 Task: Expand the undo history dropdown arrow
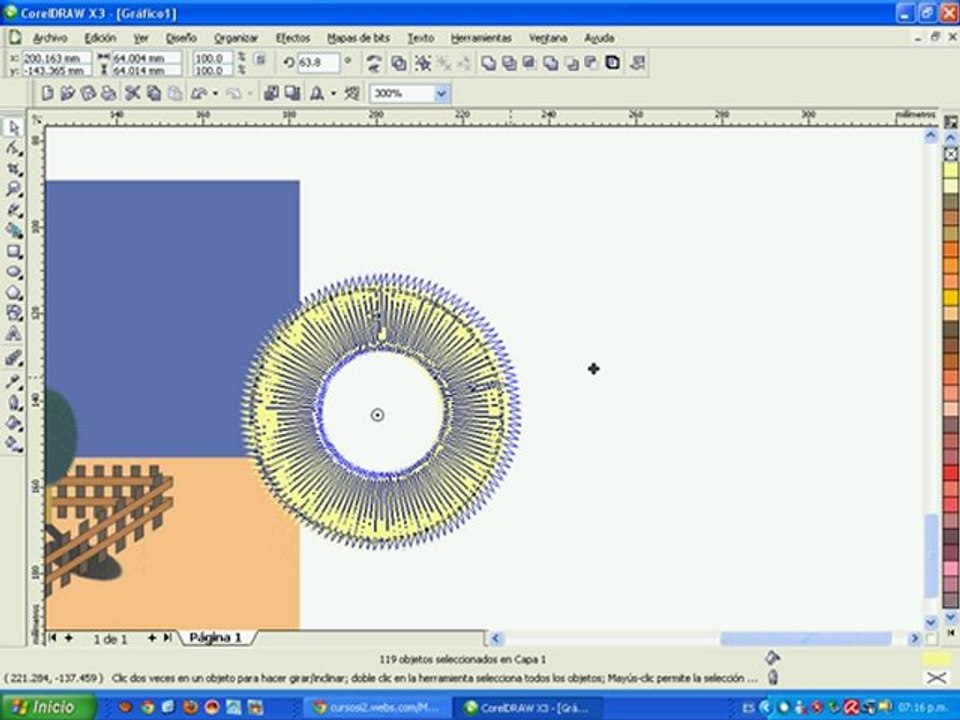215,94
